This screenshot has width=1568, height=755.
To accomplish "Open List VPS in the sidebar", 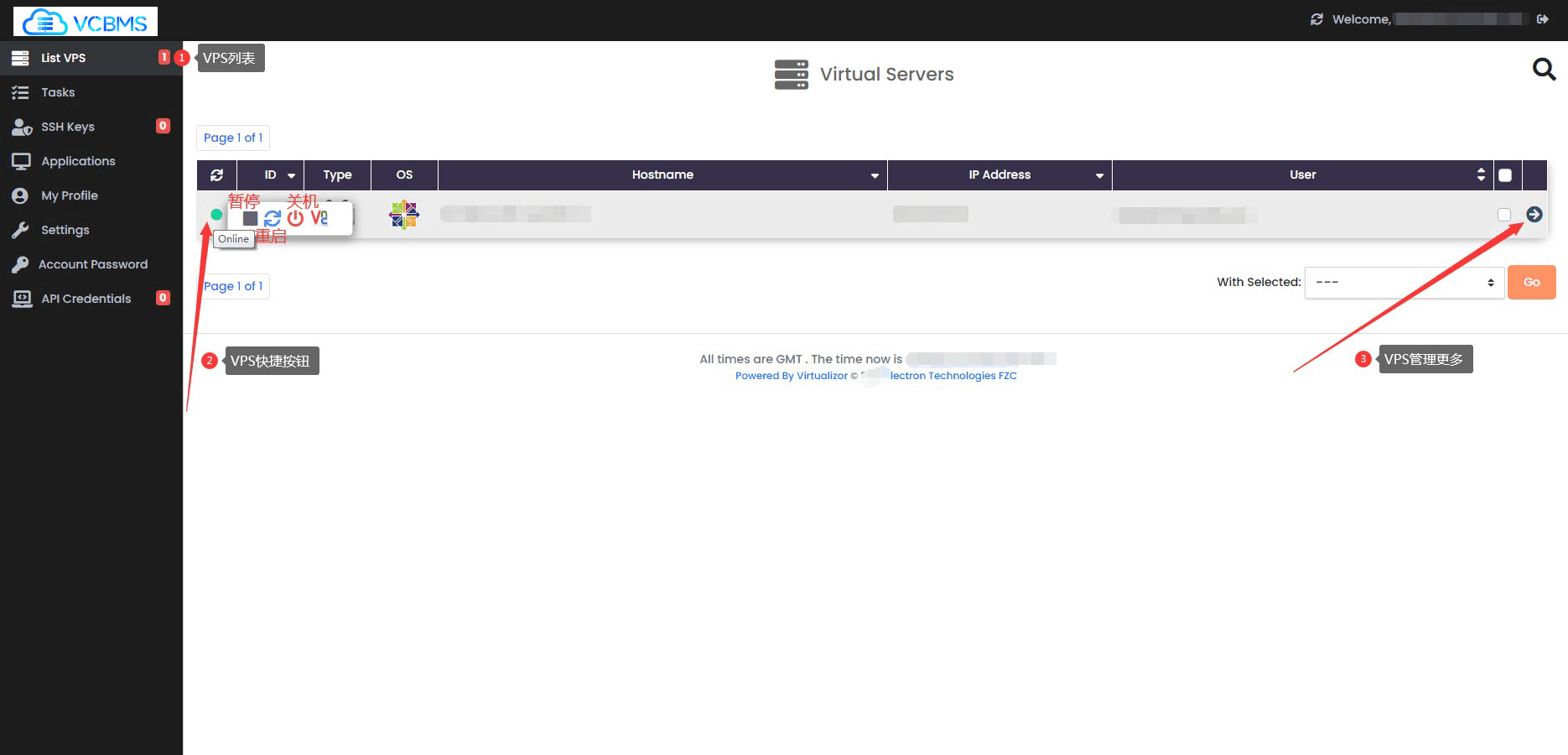I will pyautogui.click(x=91, y=58).
